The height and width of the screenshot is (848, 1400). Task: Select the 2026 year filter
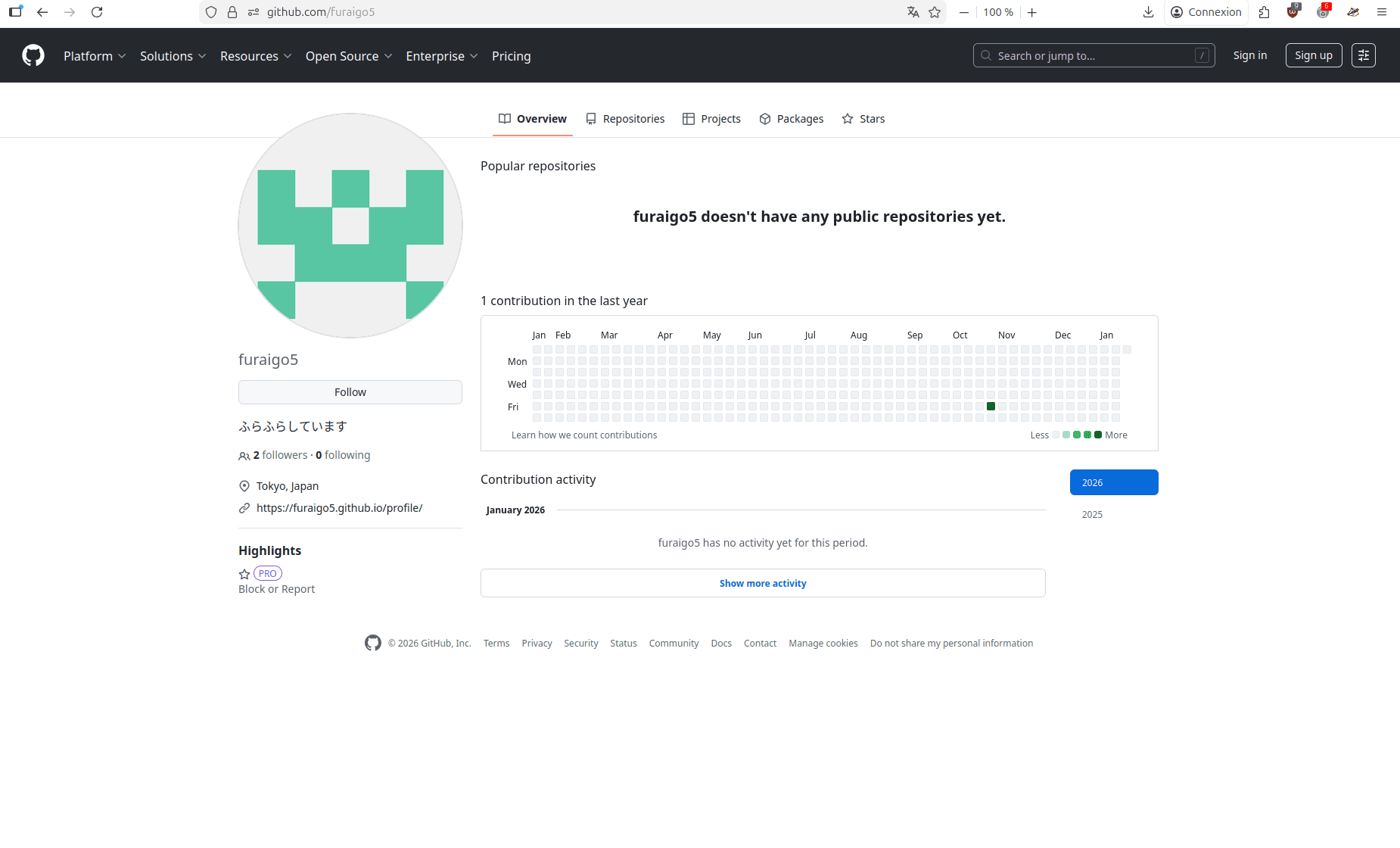pos(1113,482)
